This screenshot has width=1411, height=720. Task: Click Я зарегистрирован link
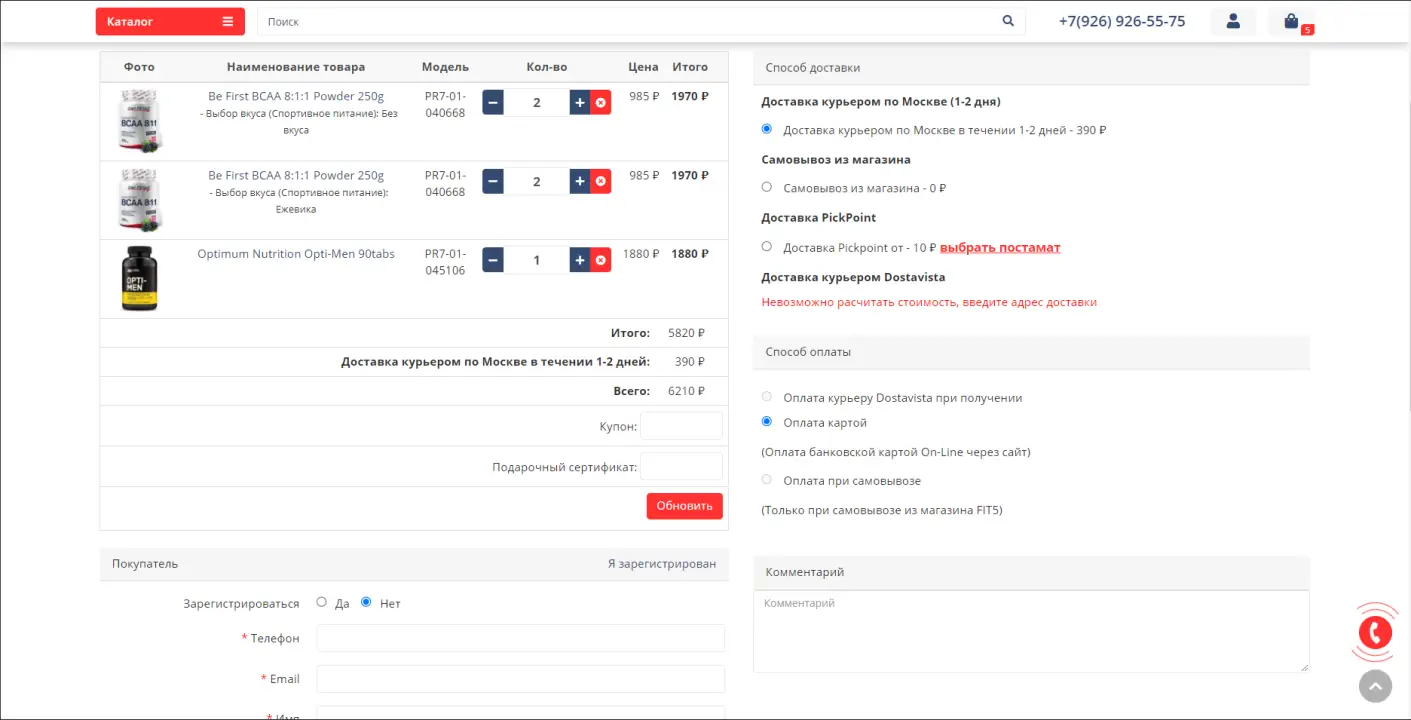click(x=661, y=564)
